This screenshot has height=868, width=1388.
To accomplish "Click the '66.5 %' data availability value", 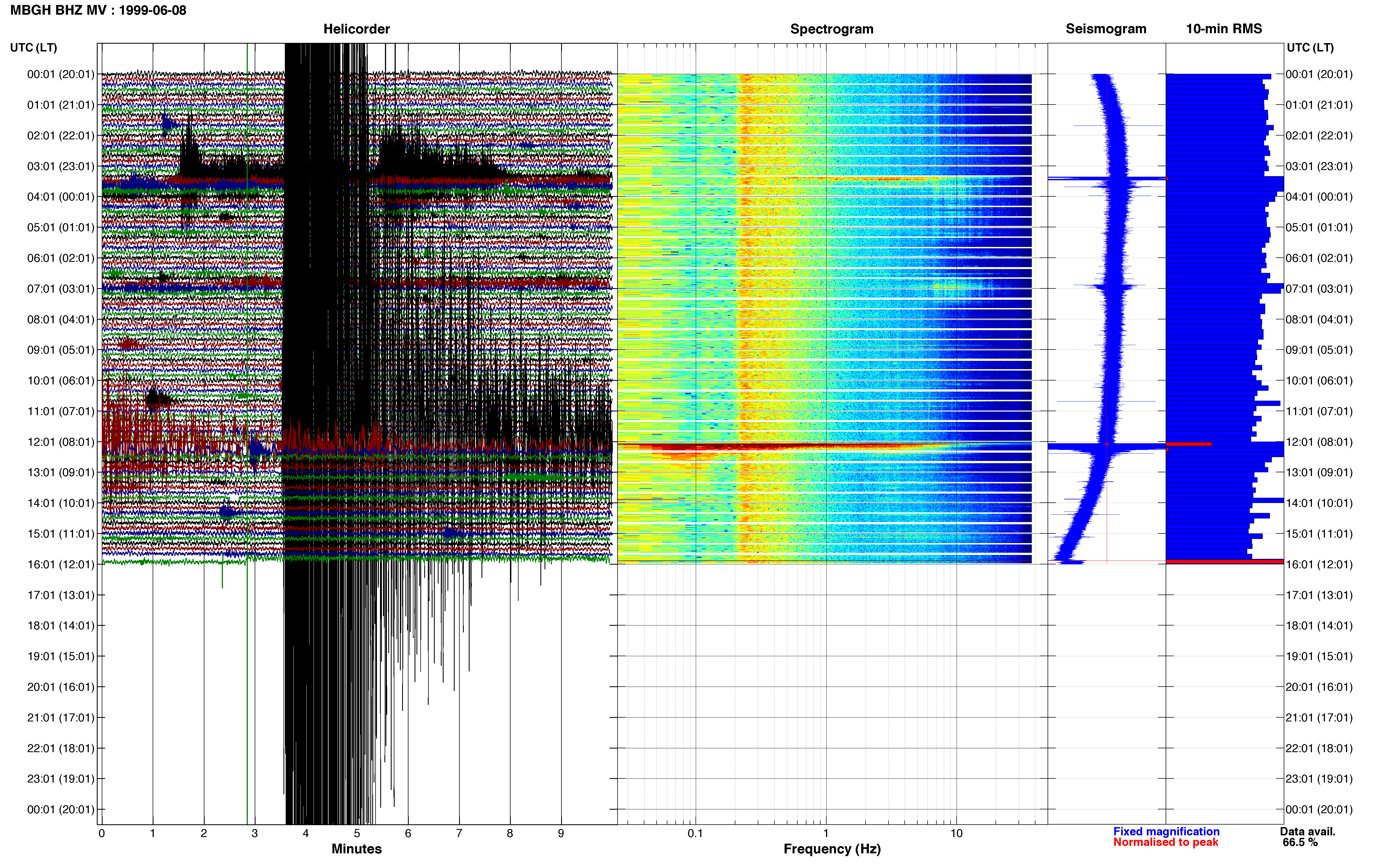I will point(1300,842).
